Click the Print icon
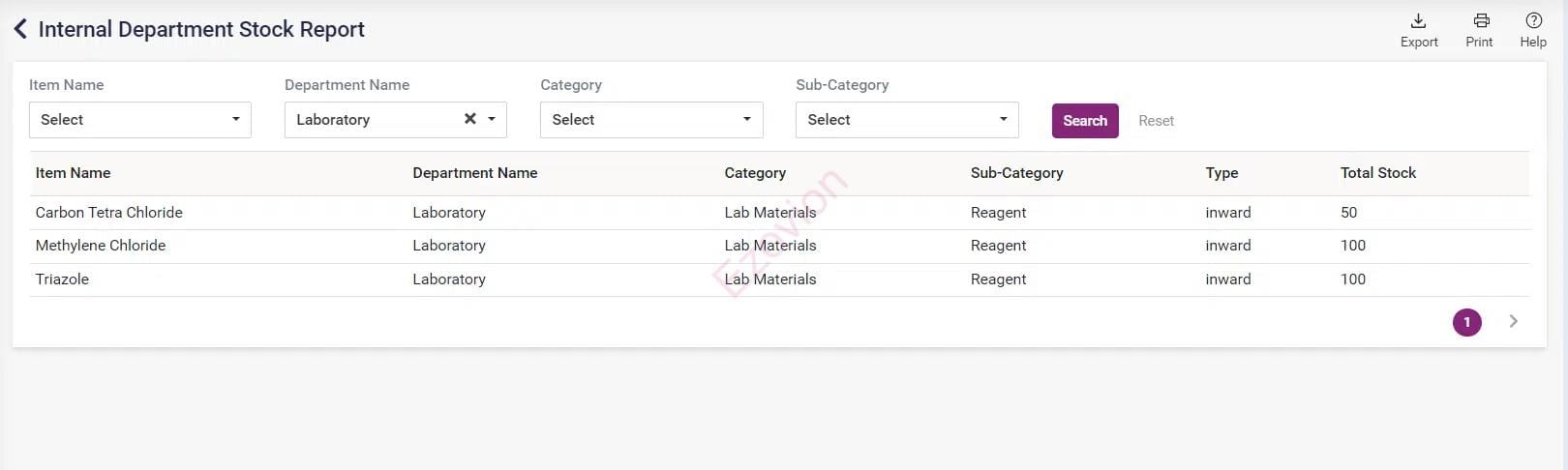The image size is (1568, 470). pyautogui.click(x=1480, y=21)
